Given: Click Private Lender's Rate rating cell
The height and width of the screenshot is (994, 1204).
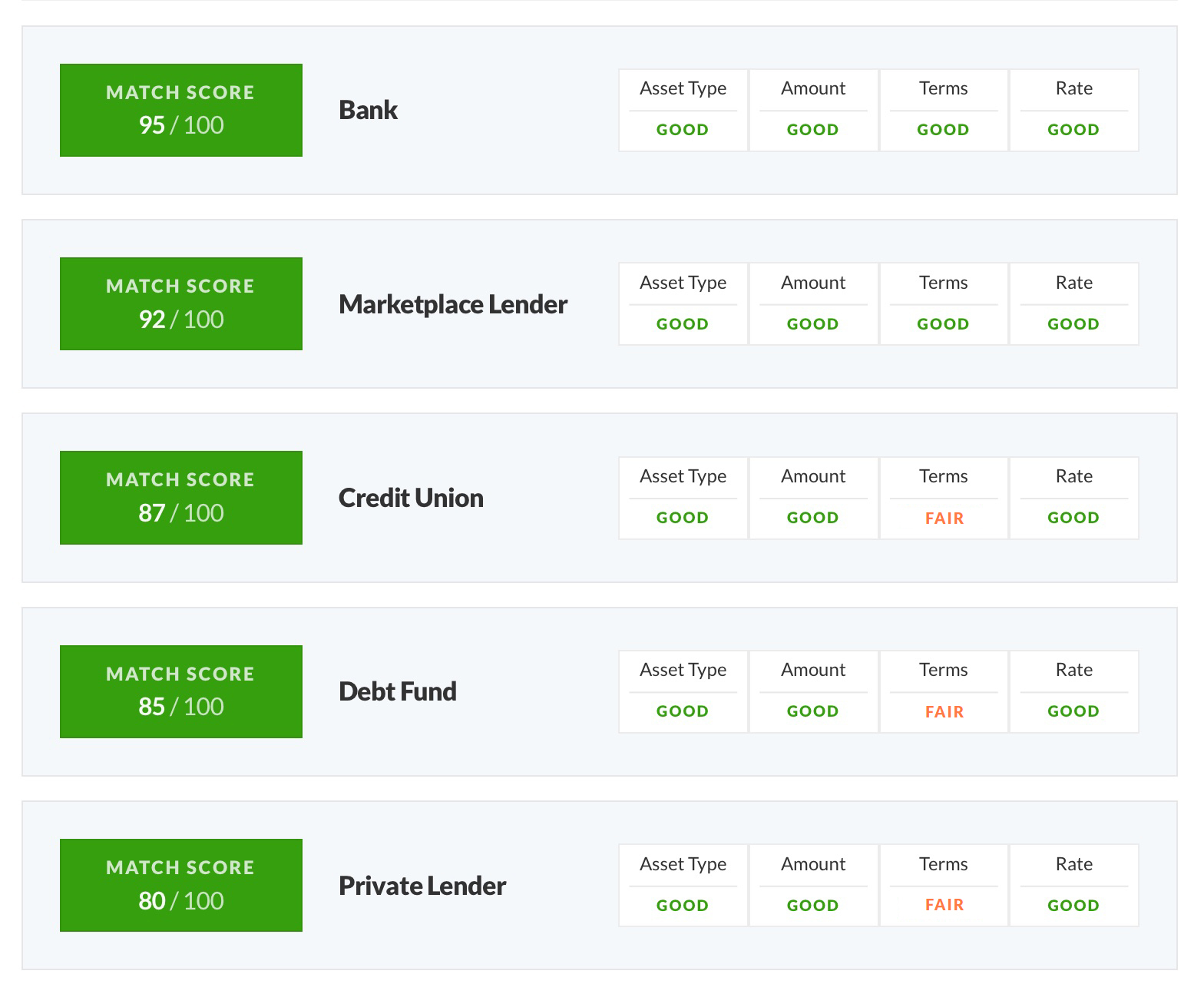Looking at the screenshot, I should [x=1073, y=886].
